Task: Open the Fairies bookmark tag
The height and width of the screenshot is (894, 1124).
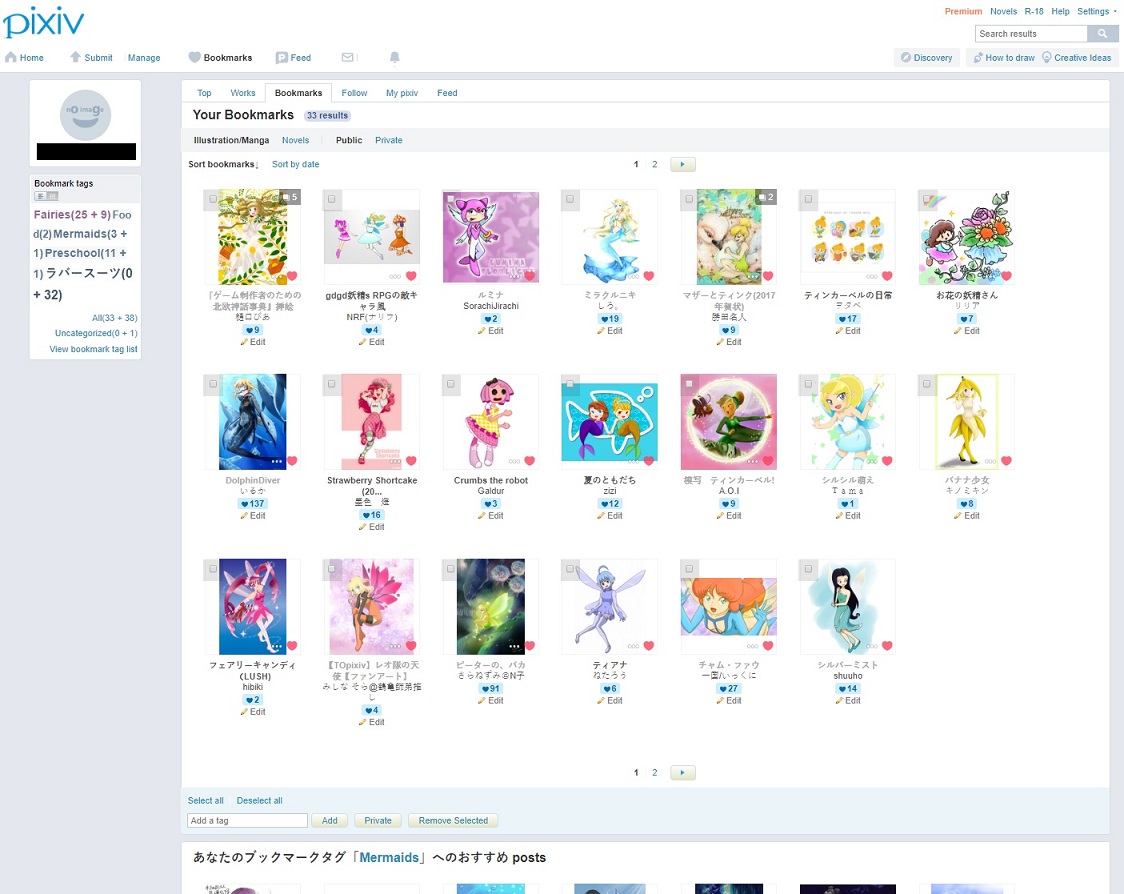Action: point(72,214)
